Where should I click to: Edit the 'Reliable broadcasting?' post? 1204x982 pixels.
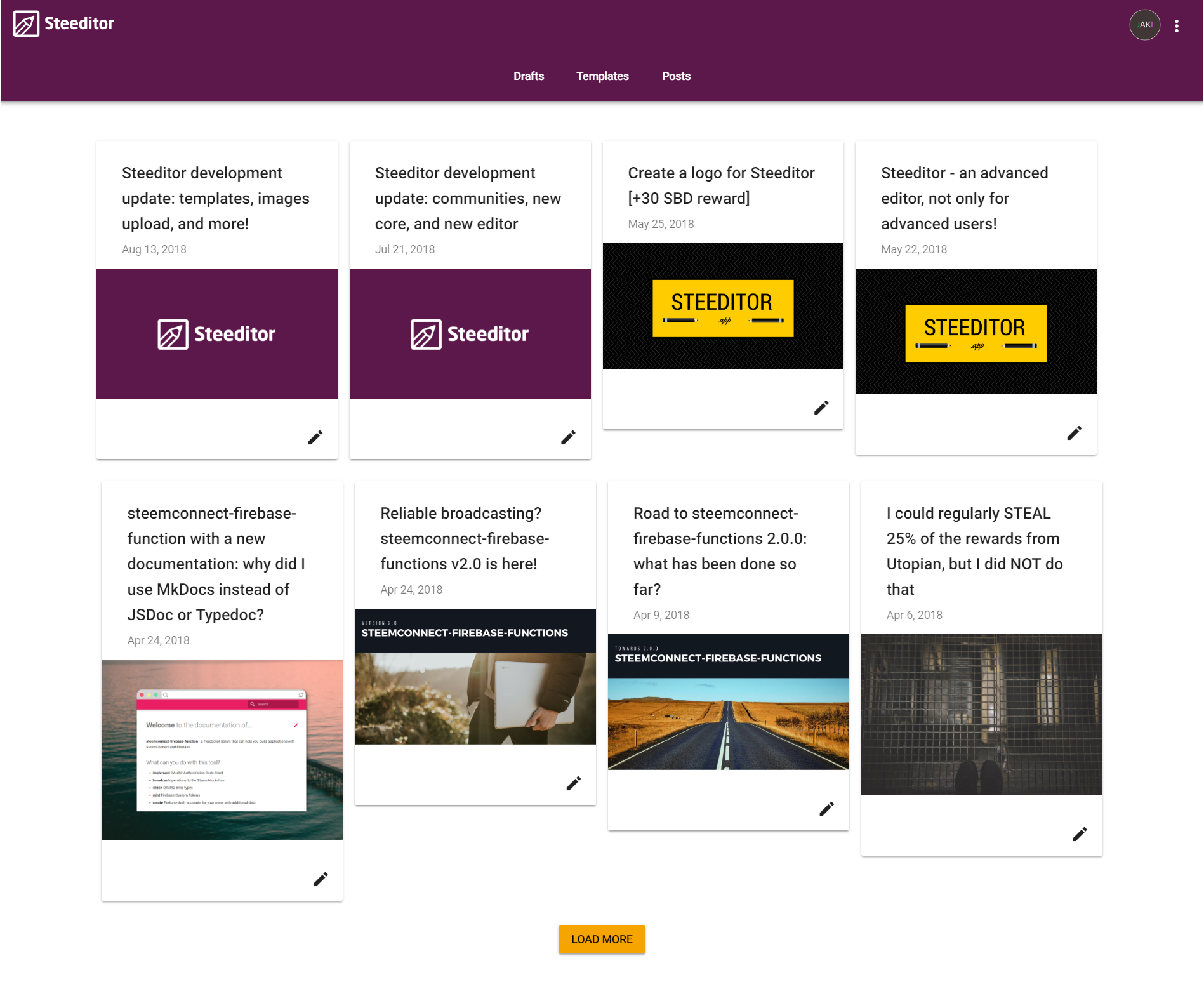tap(573, 783)
